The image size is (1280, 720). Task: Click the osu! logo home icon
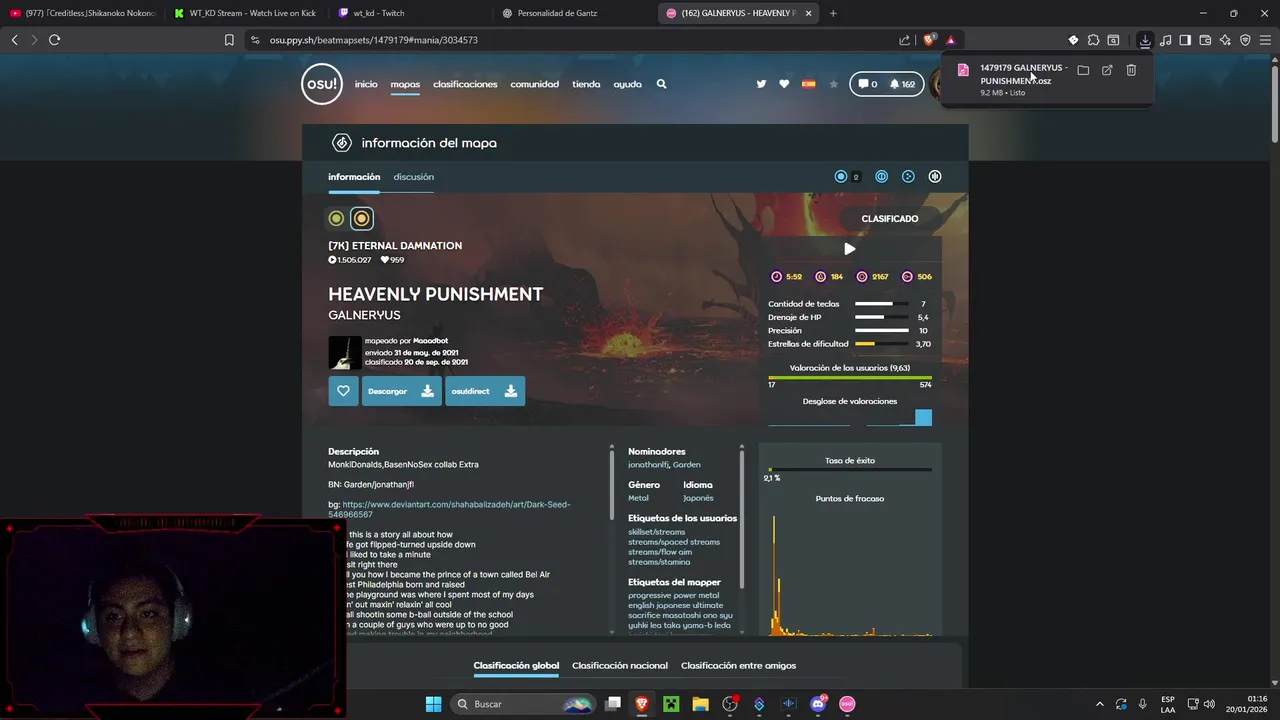point(322,84)
